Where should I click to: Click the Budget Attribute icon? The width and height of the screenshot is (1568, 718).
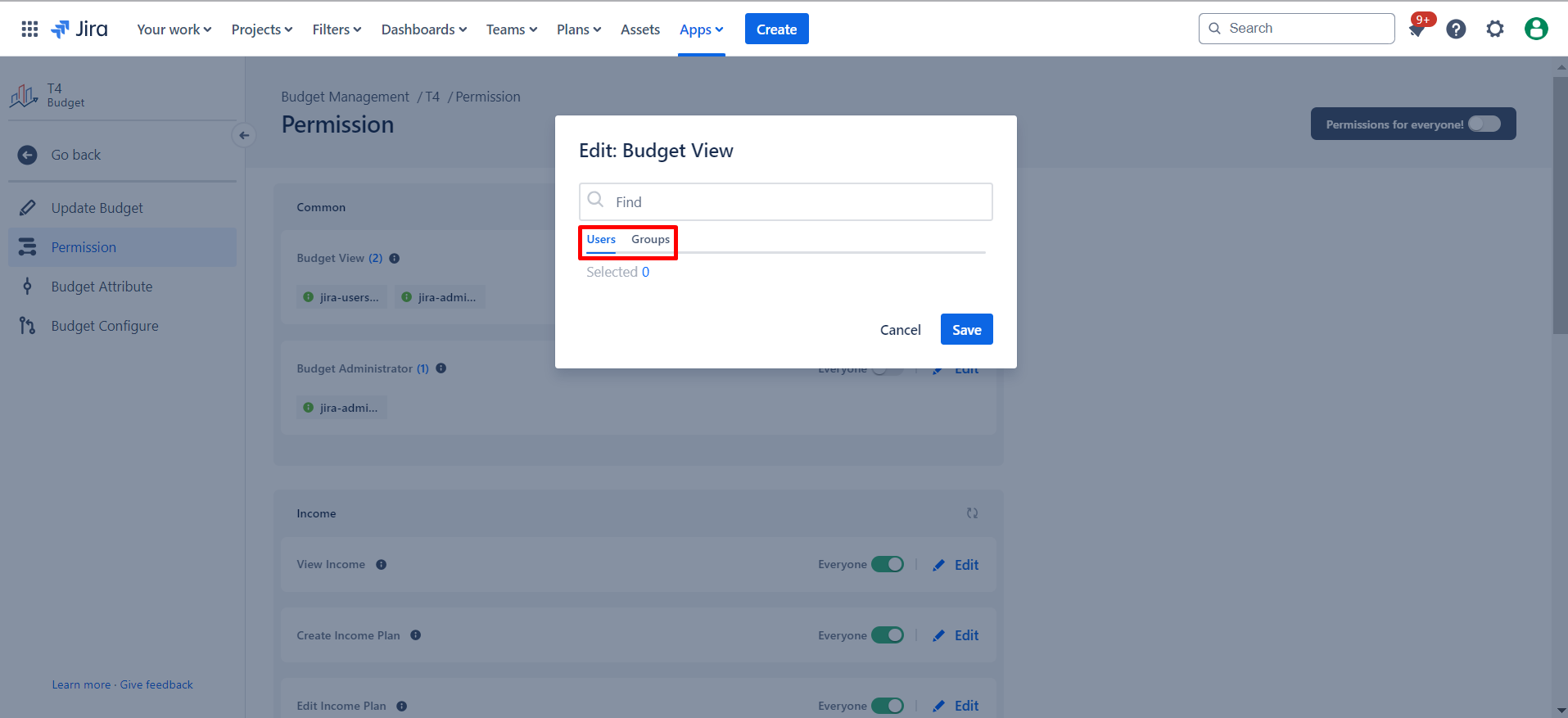pos(28,287)
